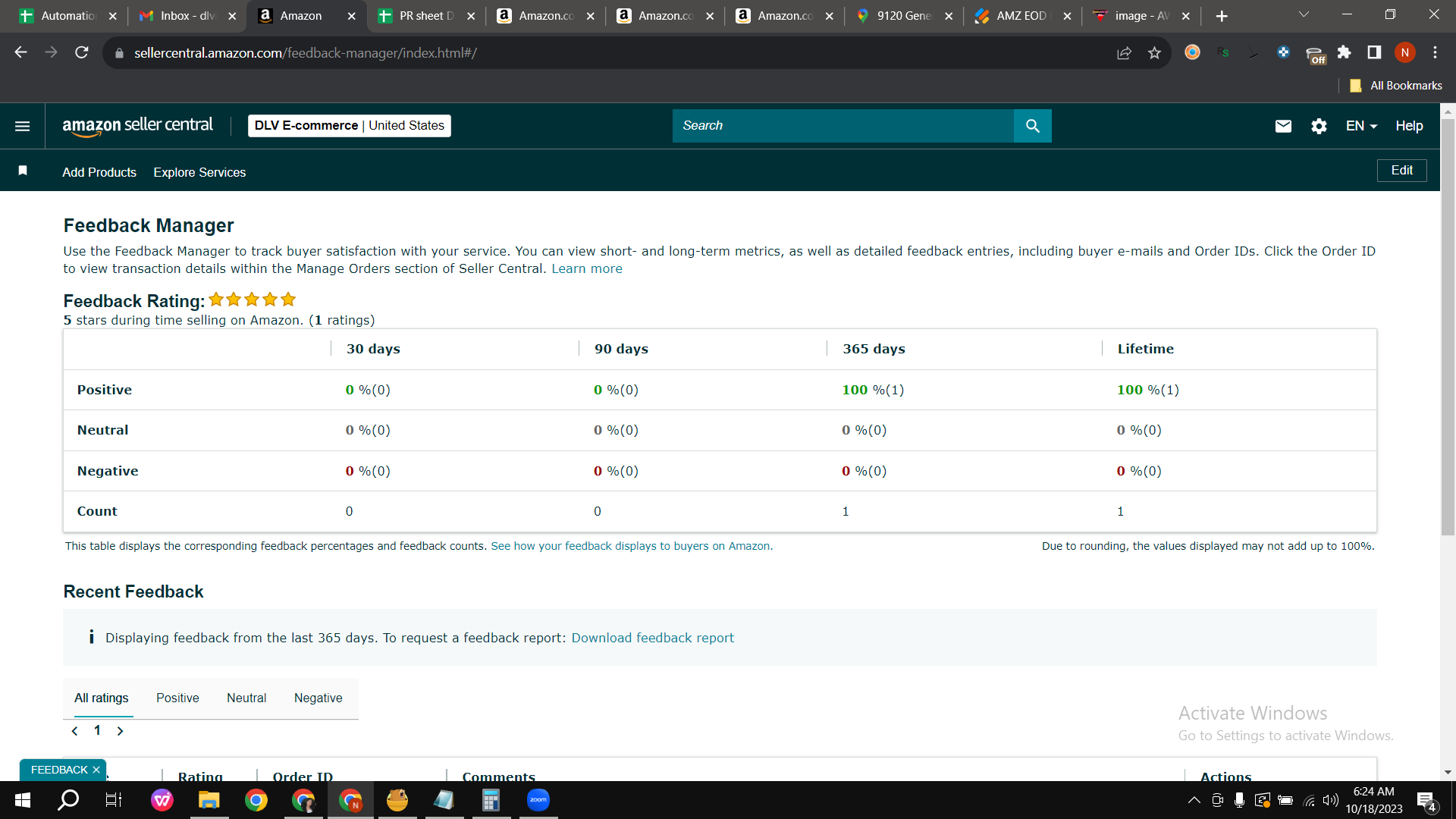The image size is (1456, 819).
Task: Click the bookmark flag icon in favorites bar
Action: tap(23, 171)
